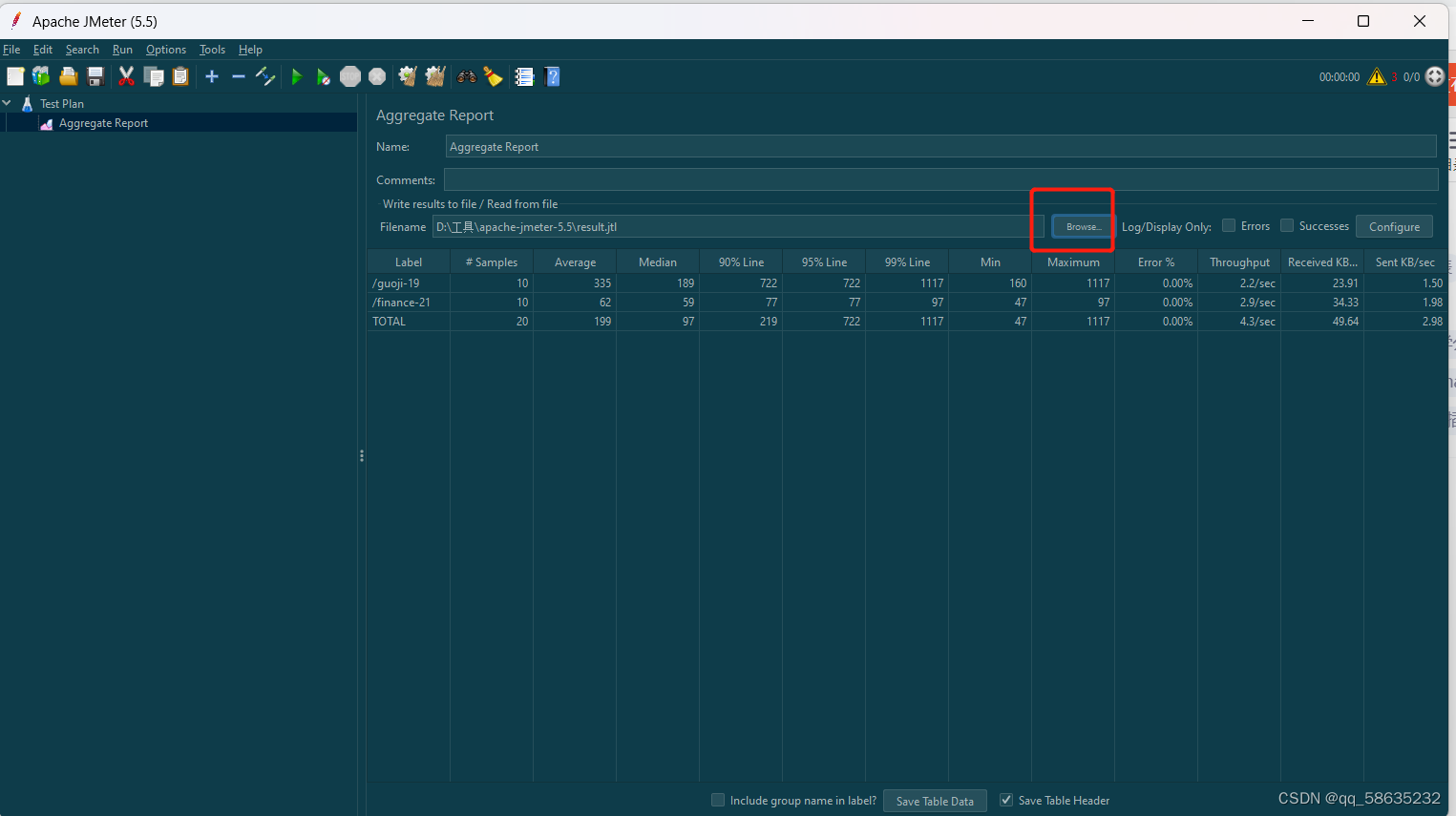Select the Test Plan tree item

coord(62,103)
